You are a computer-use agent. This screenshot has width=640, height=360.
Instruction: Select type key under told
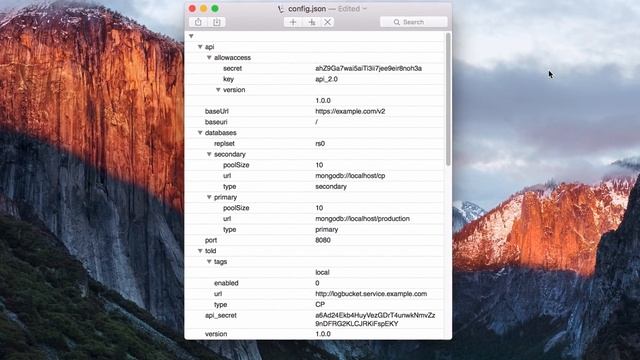(220, 304)
